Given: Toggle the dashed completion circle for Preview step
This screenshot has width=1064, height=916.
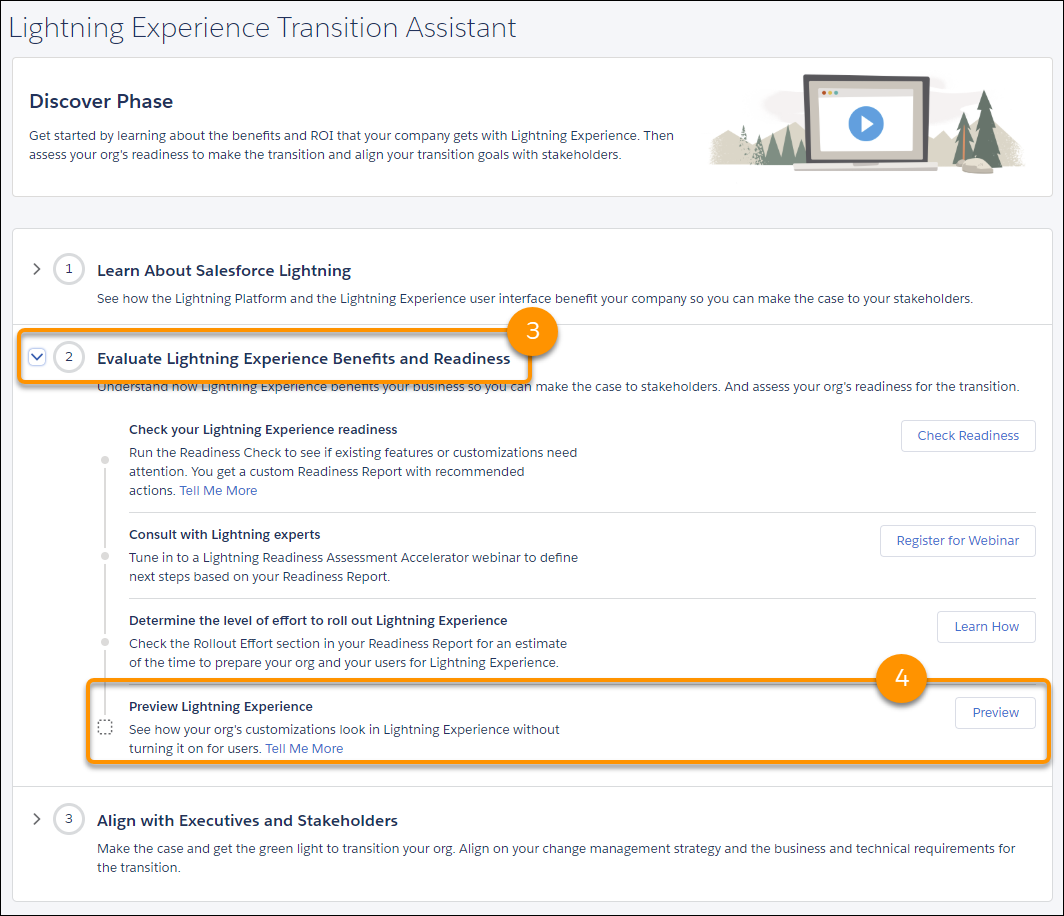Looking at the screenshot, I should (x=105, y=727).
